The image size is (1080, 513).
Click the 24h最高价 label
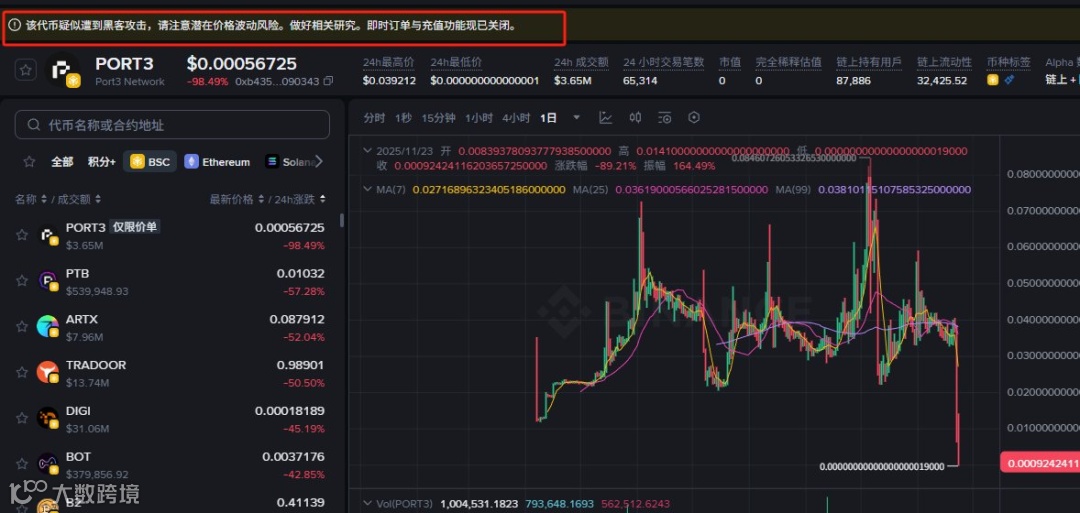coord(388,63)
